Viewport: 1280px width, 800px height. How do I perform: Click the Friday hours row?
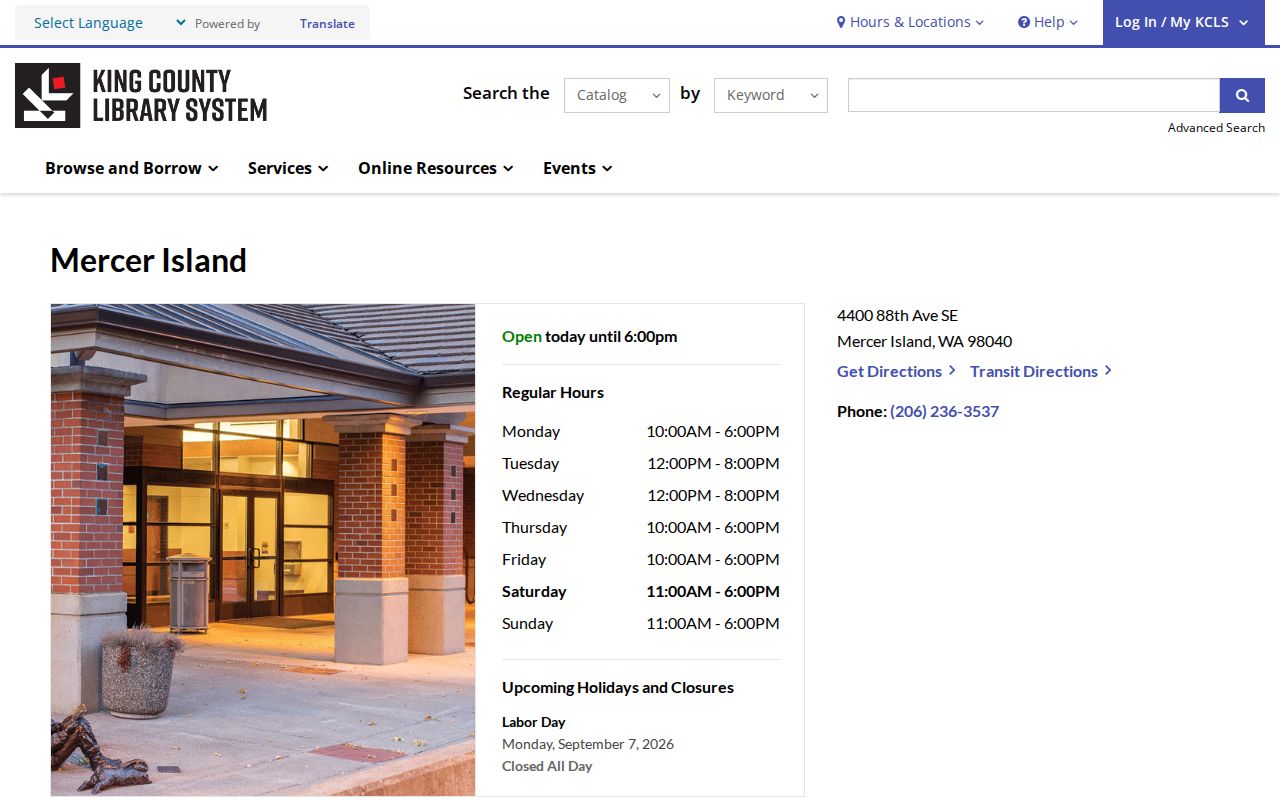pyautogui.click(x=641, y=559)
